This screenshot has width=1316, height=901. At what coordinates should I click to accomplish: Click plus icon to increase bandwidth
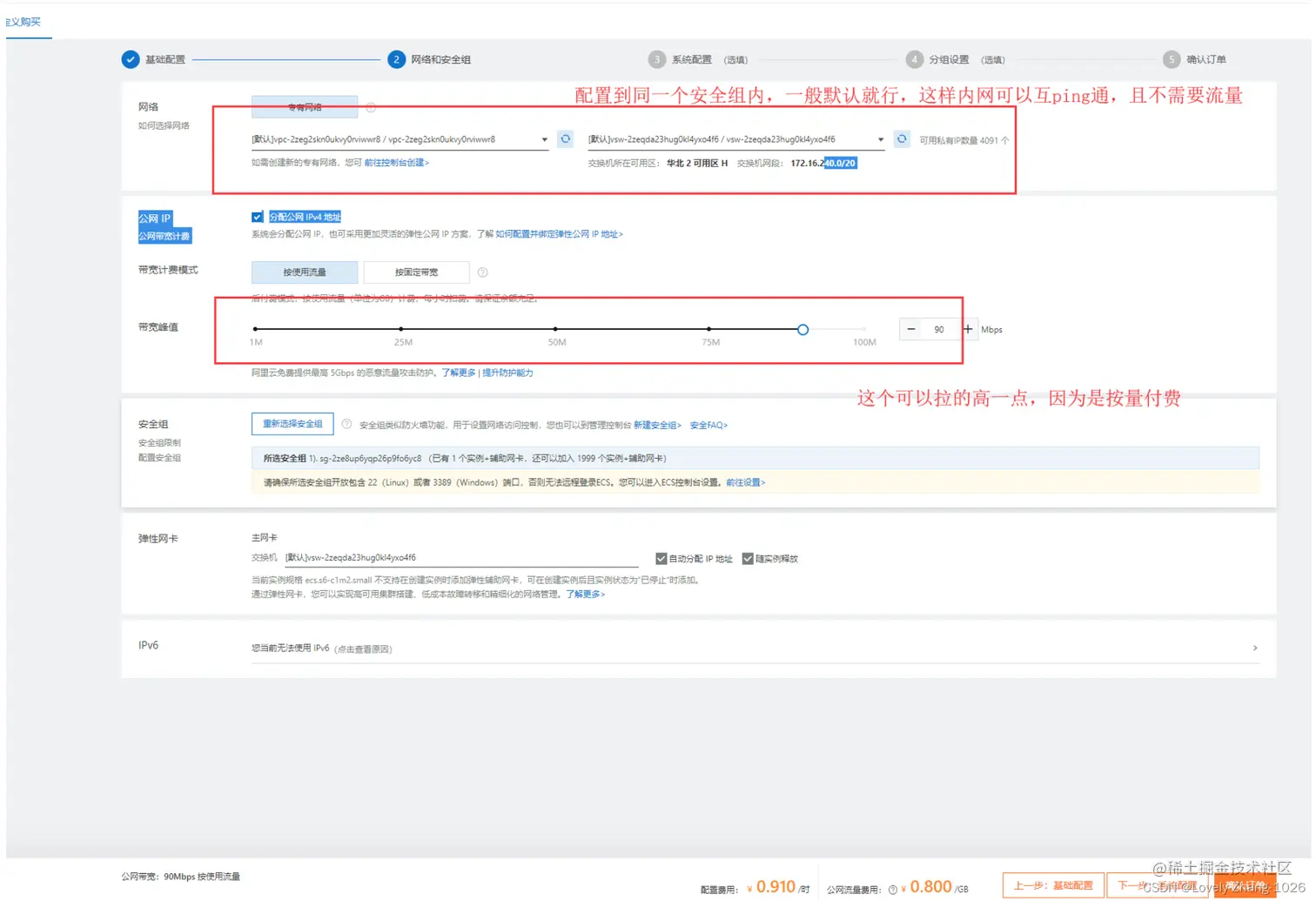pyautogui.click(x=968, y=328)
